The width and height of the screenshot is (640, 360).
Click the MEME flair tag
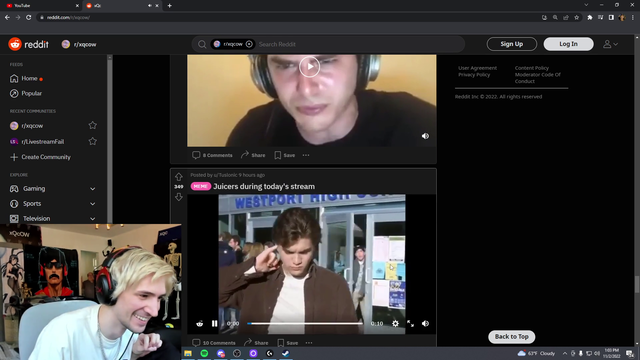tap(200, 187)
